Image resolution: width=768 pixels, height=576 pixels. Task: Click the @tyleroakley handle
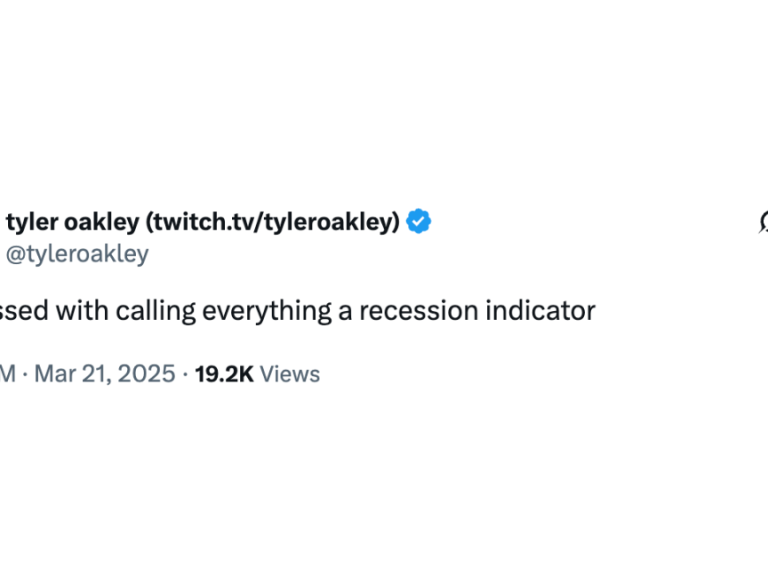point(77,254)
